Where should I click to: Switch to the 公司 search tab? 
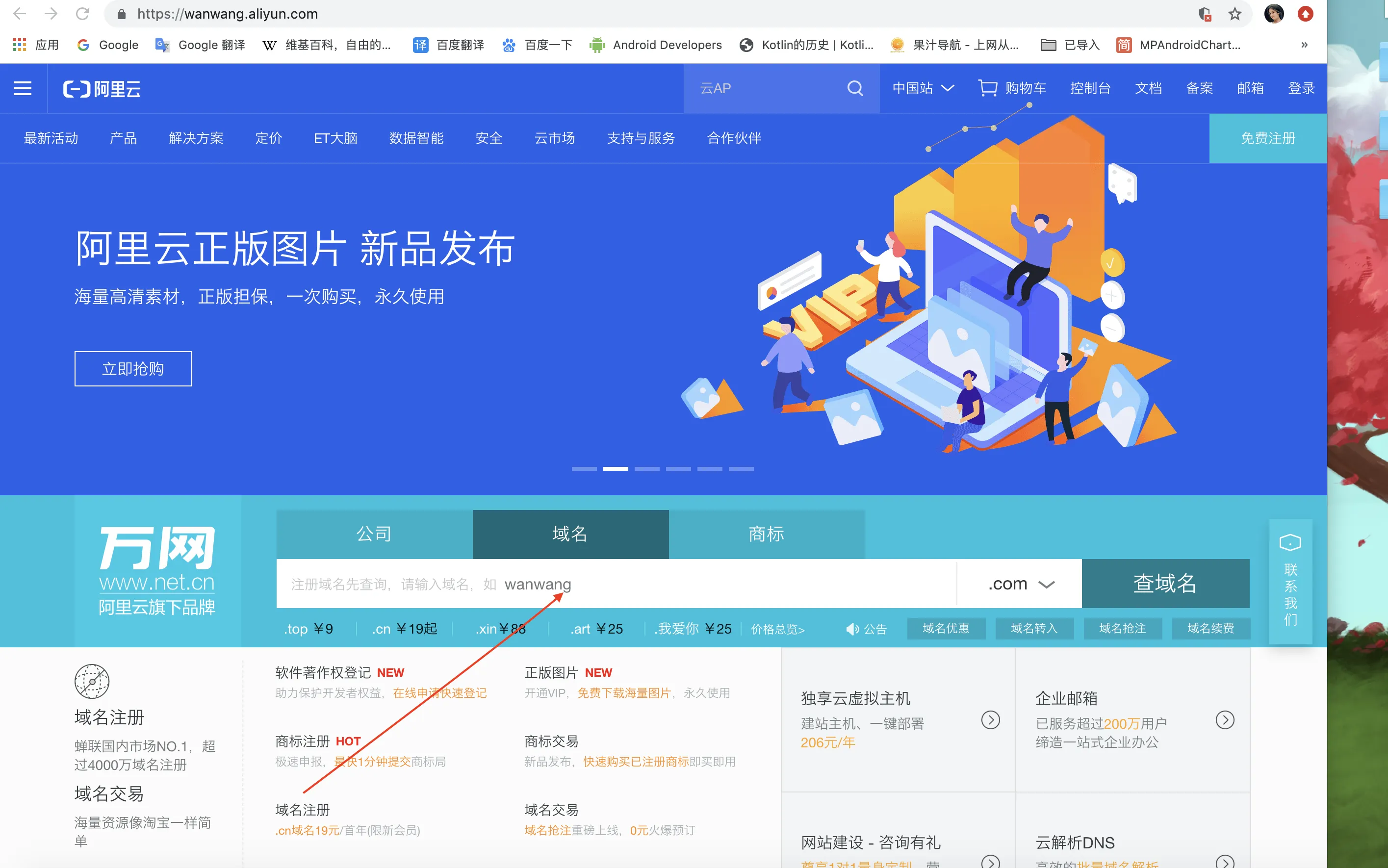pyautogui.click(x=374, y=534)
